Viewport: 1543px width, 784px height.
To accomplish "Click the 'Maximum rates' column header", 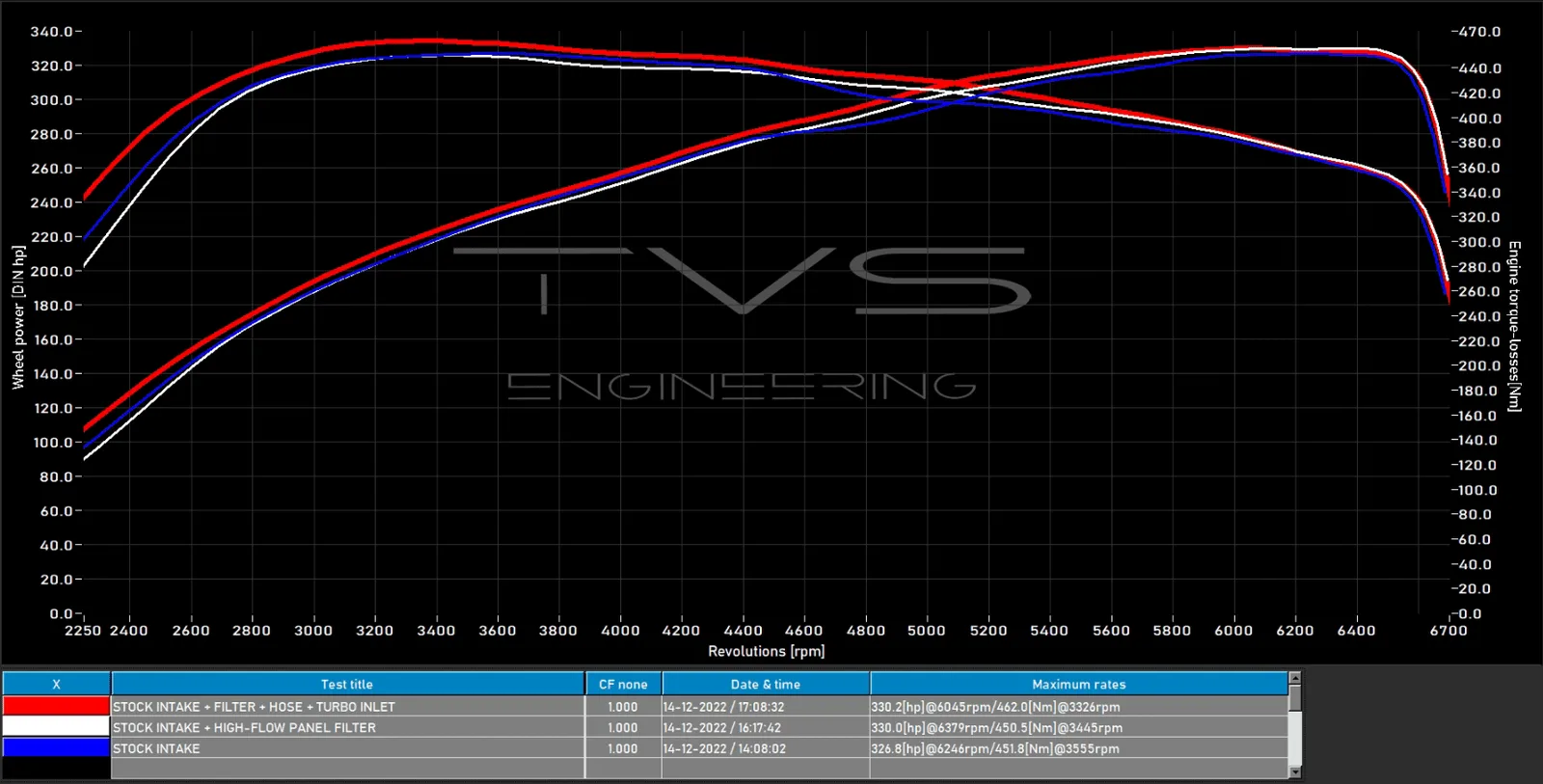I will [1079, 684].
